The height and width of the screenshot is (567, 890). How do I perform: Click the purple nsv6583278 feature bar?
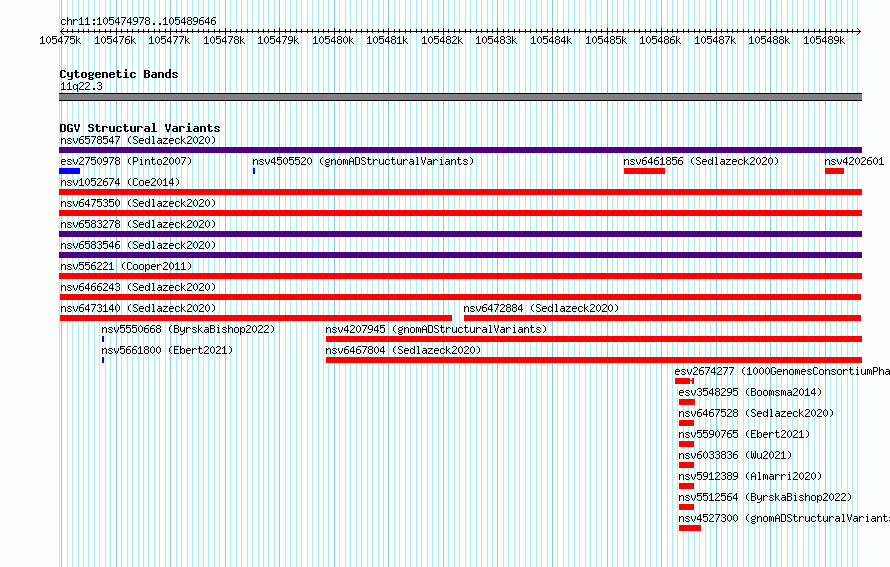click(460, 234)
